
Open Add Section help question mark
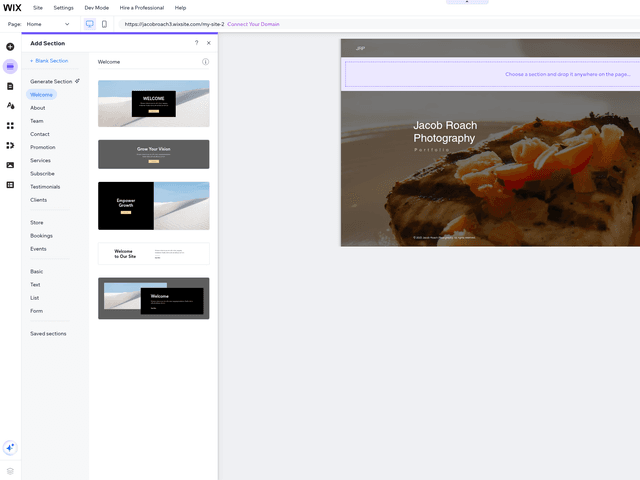click(x=196, y=43)
